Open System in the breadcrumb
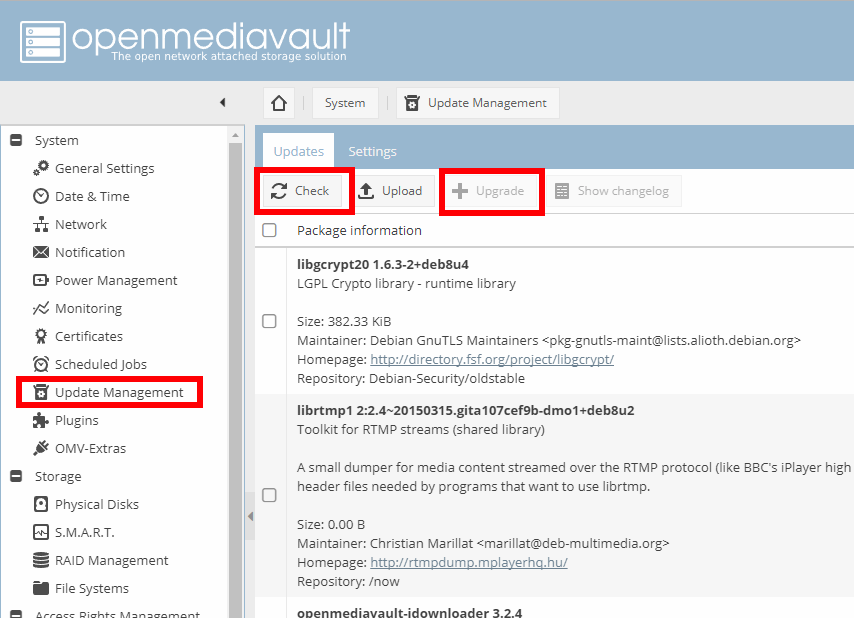Image resolution: width=854 pixels, height=618 pixels. pos(345,103)
